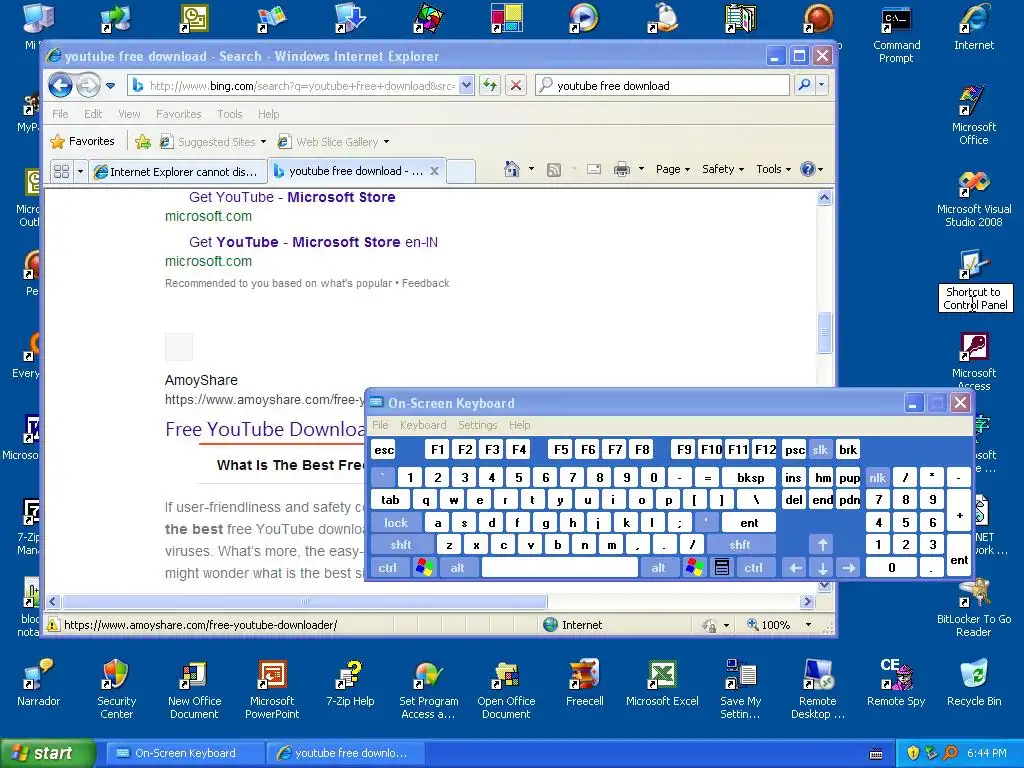Select BitLocker To Go Reader icon

coord(974,609)
